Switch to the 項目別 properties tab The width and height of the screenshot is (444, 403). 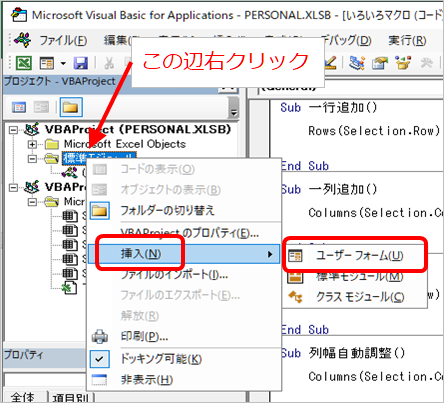coord(71,397)
